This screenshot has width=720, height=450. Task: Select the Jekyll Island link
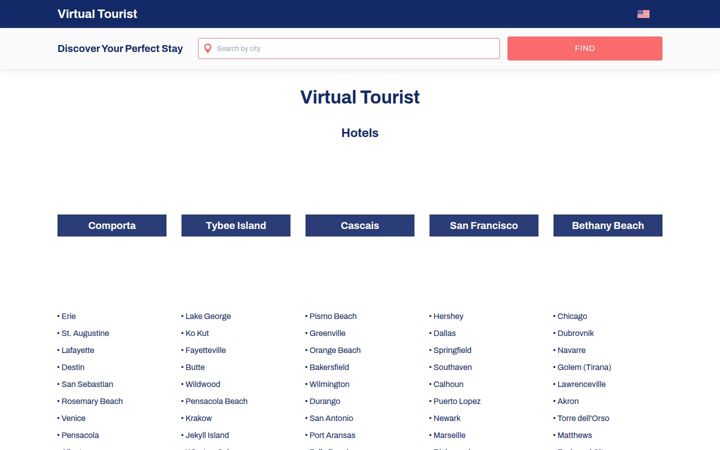click(207, 435)
